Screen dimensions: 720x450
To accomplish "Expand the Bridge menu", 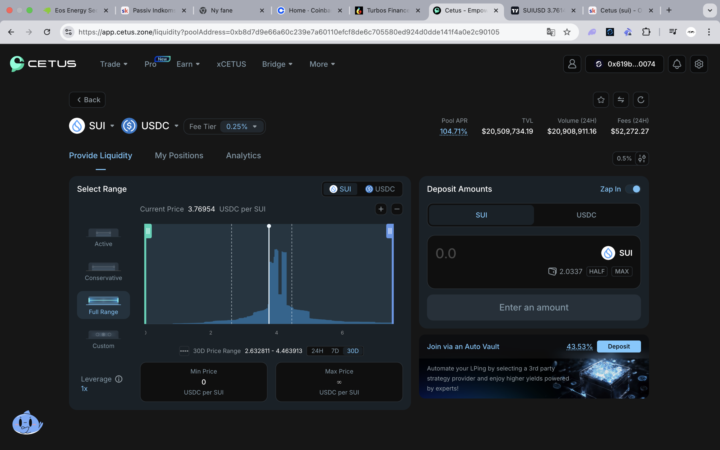I will [277, 64].
